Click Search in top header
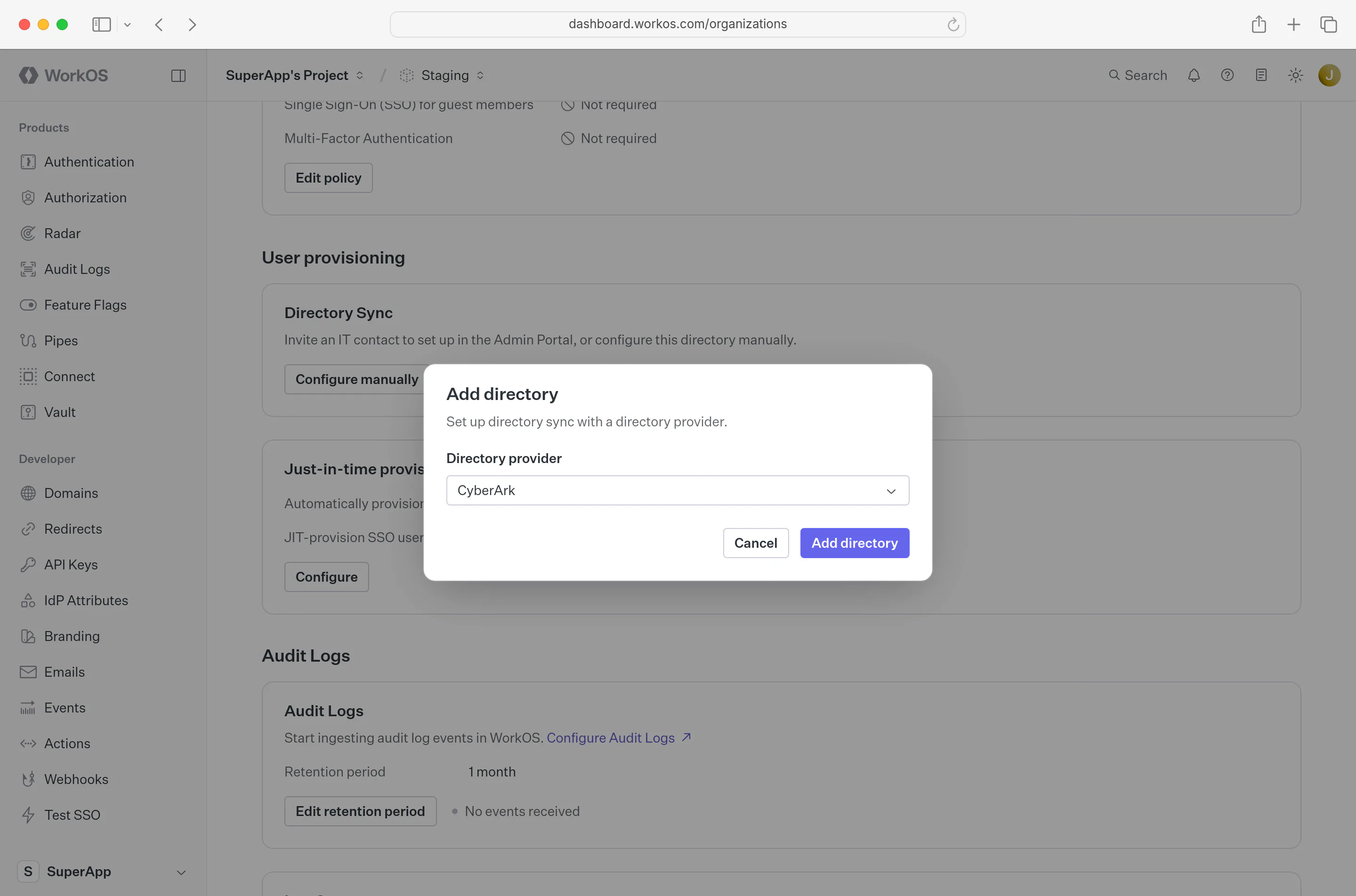This screenshot has width=1356, height=896. coord(1138,75)
